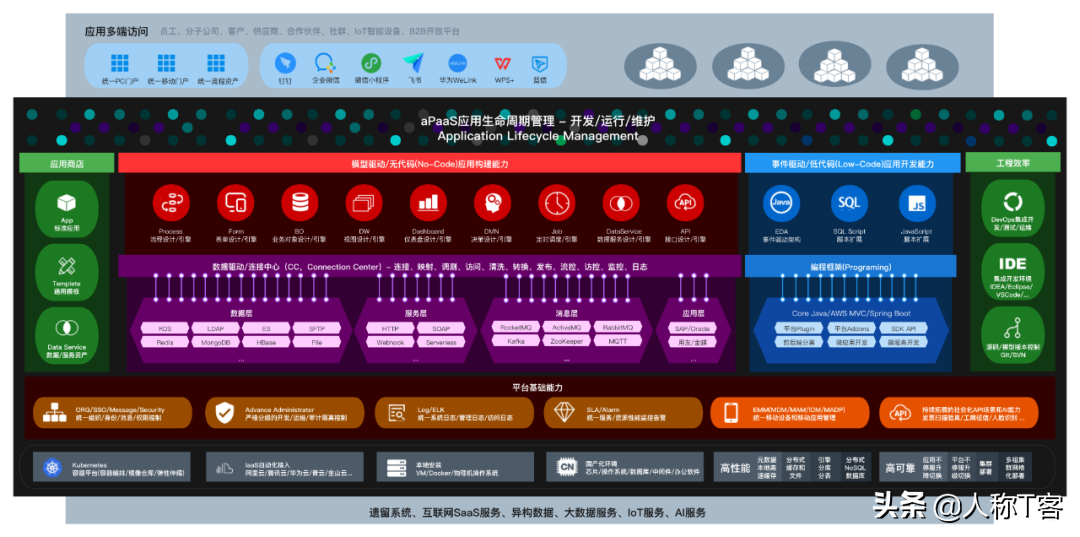
Task: Open the 飞书 Feishu icon
Action: 413,63
